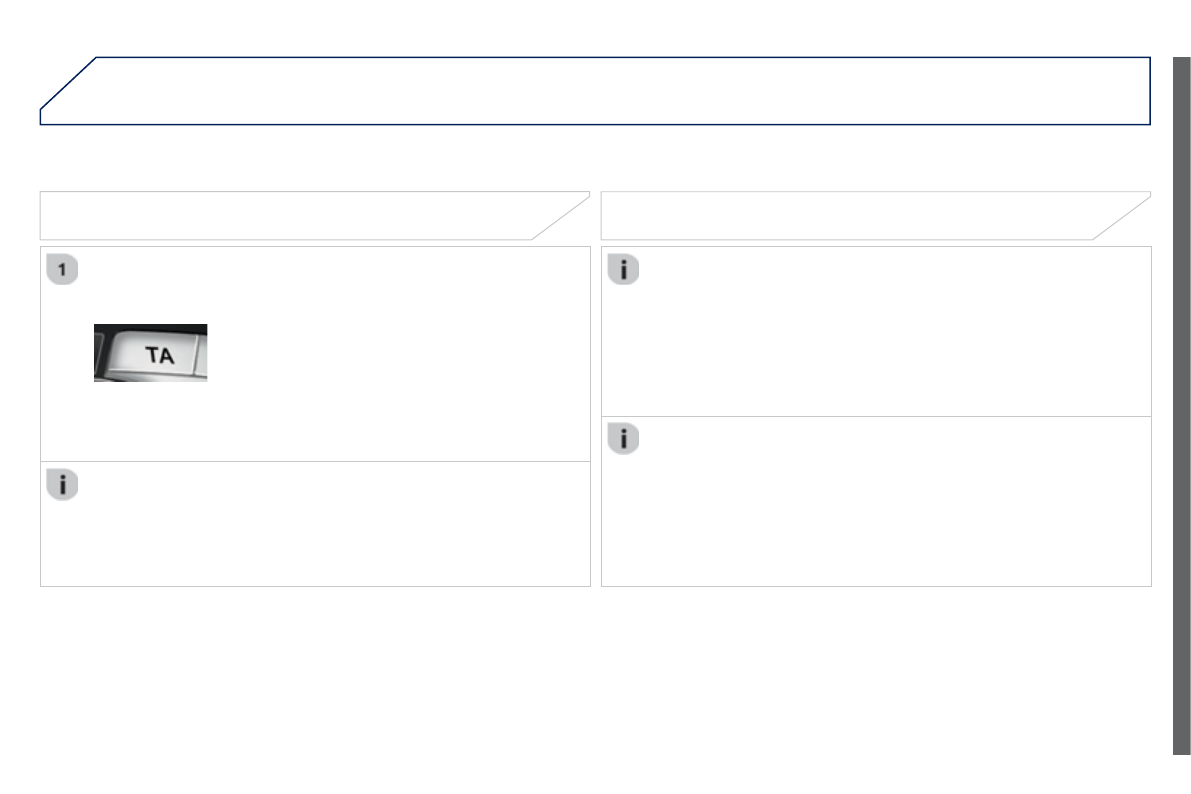Viewport: 1191px width, 794px height.
Task: Select the info icon in upper-right panel
Action: 623,270
